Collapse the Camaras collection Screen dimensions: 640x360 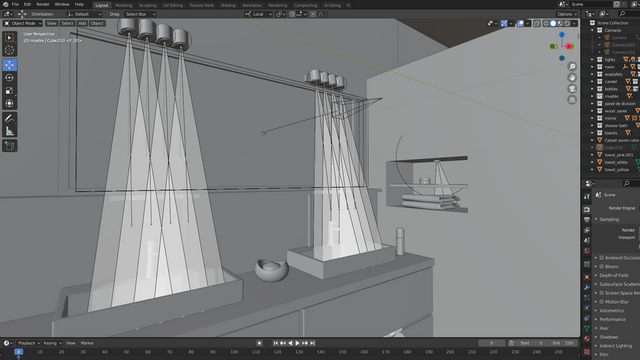592,30
